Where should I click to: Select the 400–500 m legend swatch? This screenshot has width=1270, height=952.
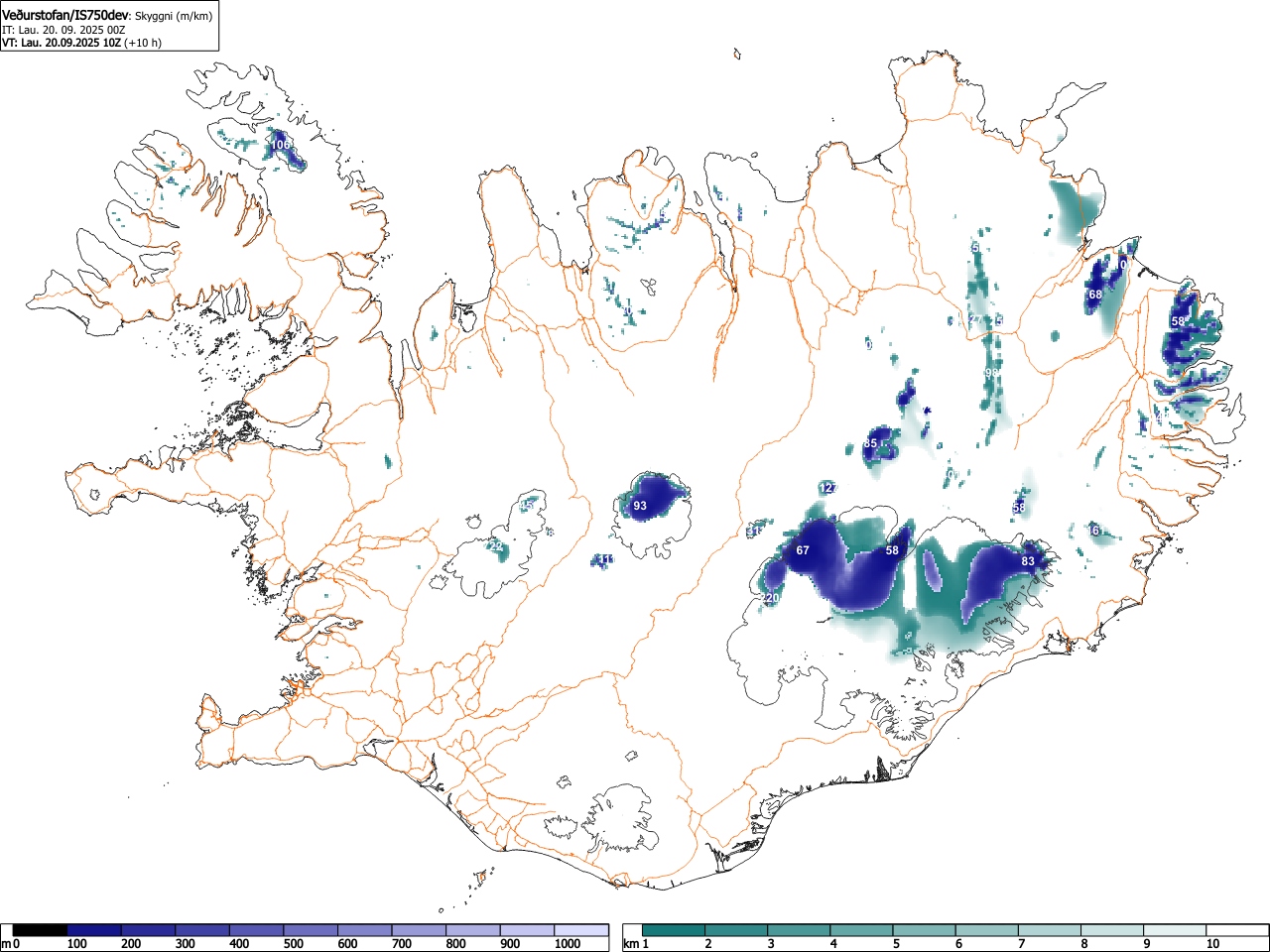[x=257, y=930]
